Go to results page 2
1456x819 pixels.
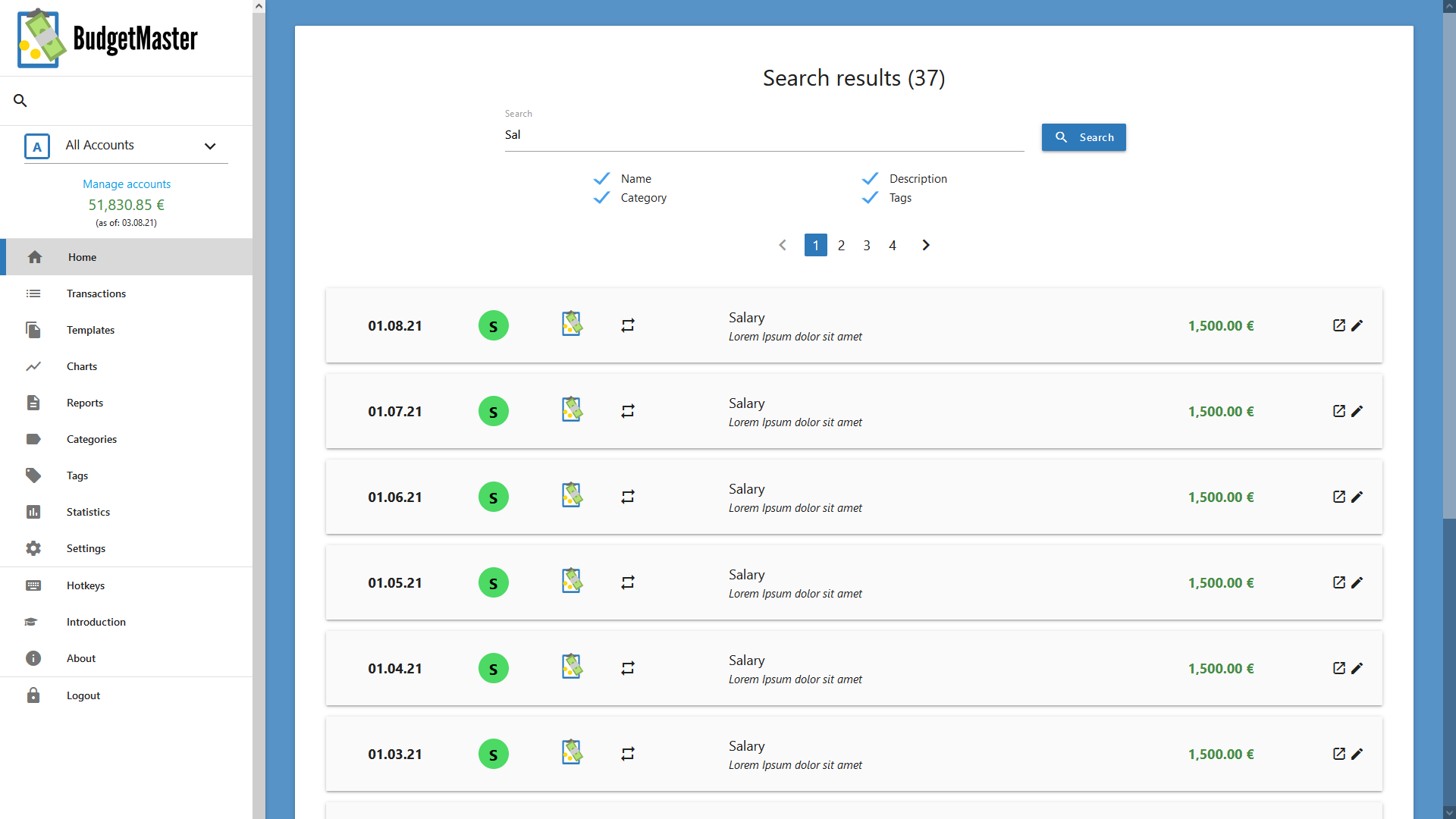tap(841, 245)
